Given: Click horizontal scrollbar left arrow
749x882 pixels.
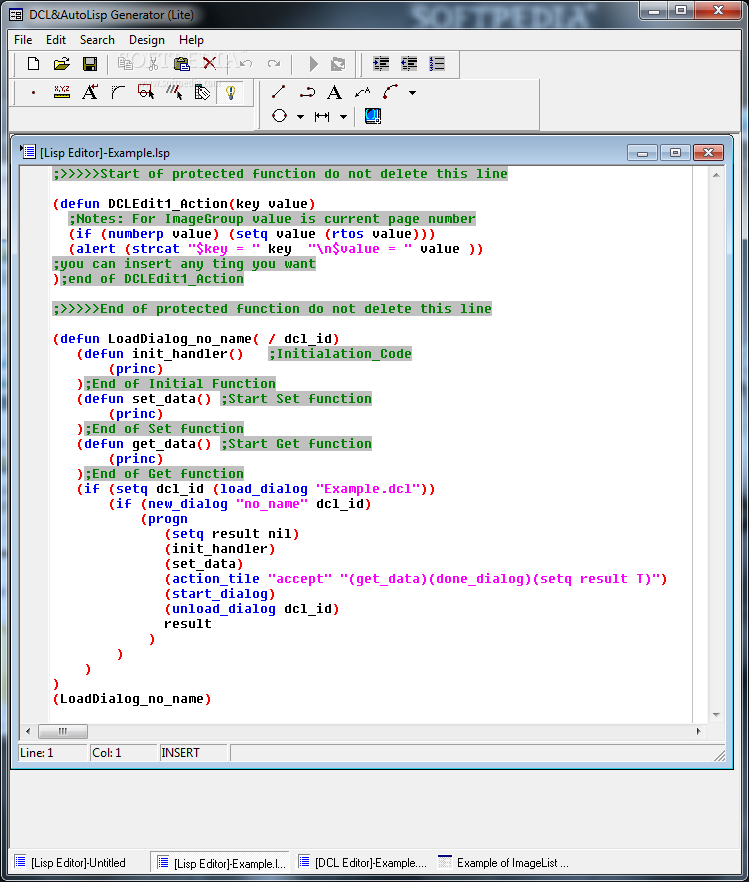Looking at the screenshot, I should pos(28,731).
